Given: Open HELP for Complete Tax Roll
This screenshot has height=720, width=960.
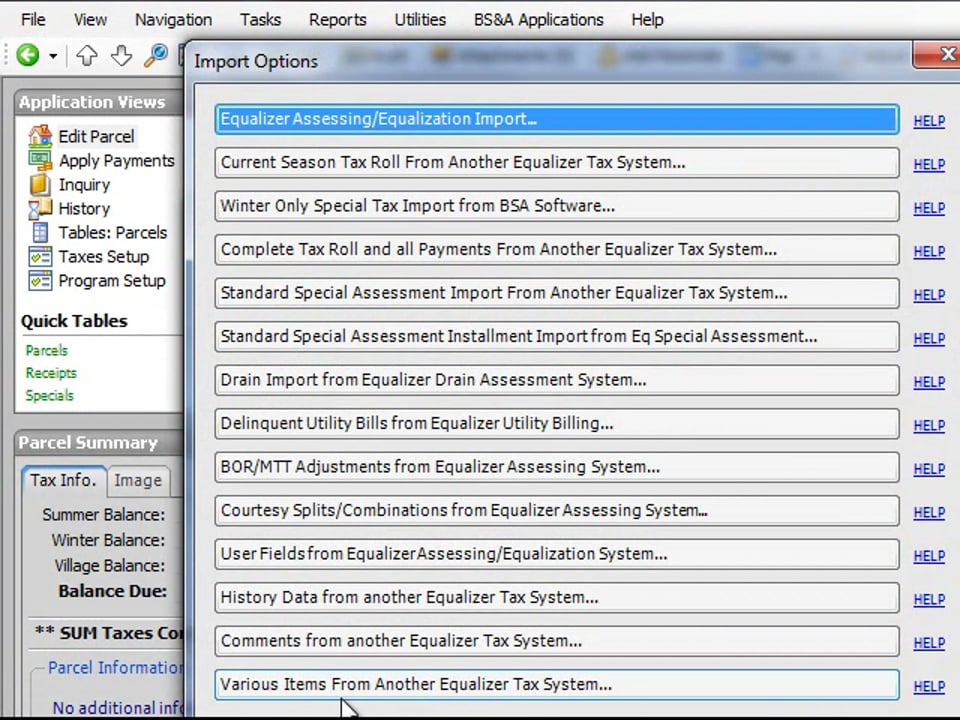Looking at the screenshot, I should click(x=929, y=252).
